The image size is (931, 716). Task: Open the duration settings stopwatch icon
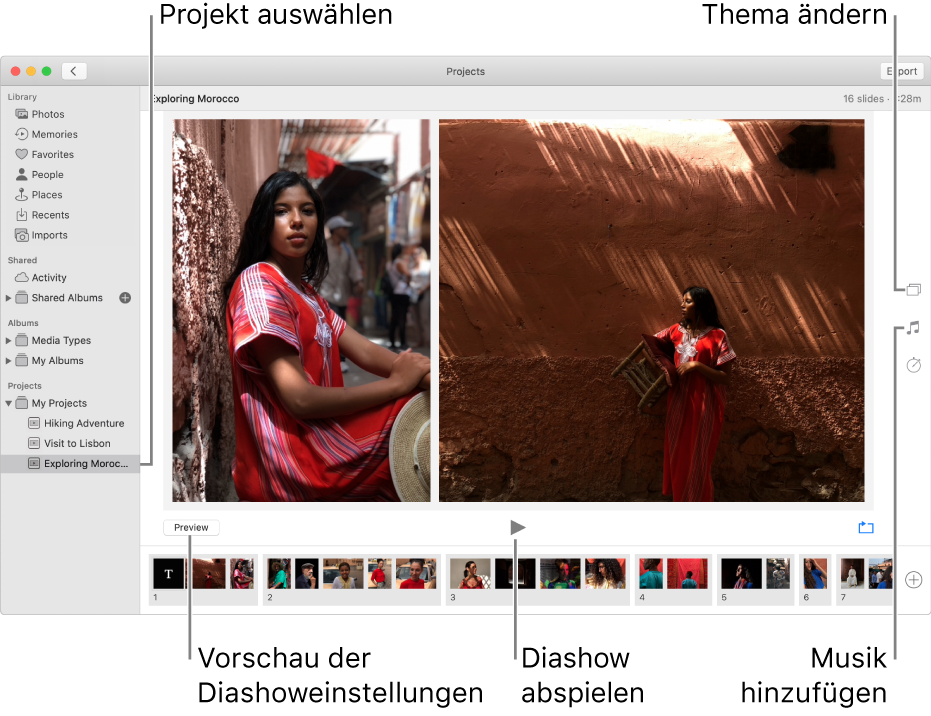913,365
